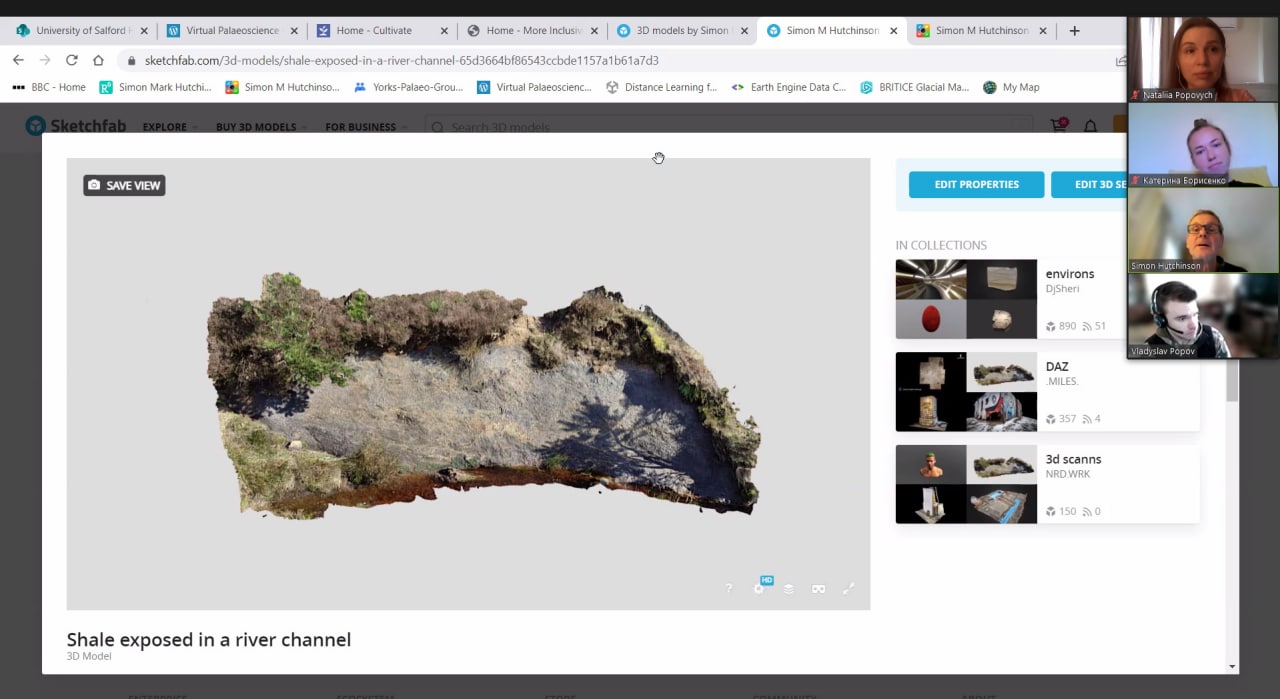Viewport: 1280px width, 699px height.
Task: Click the shopping cart icon in the Sketchfab header
Action: (1058, 126)
